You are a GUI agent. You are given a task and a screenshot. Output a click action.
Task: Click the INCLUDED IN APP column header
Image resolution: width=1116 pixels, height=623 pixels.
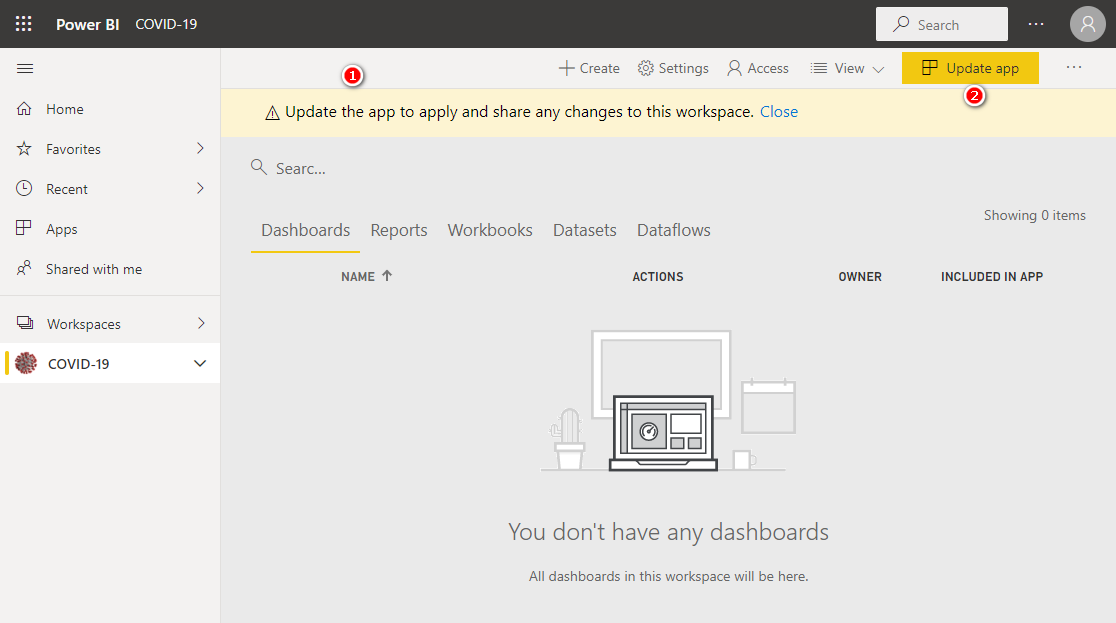click(991, 276)
